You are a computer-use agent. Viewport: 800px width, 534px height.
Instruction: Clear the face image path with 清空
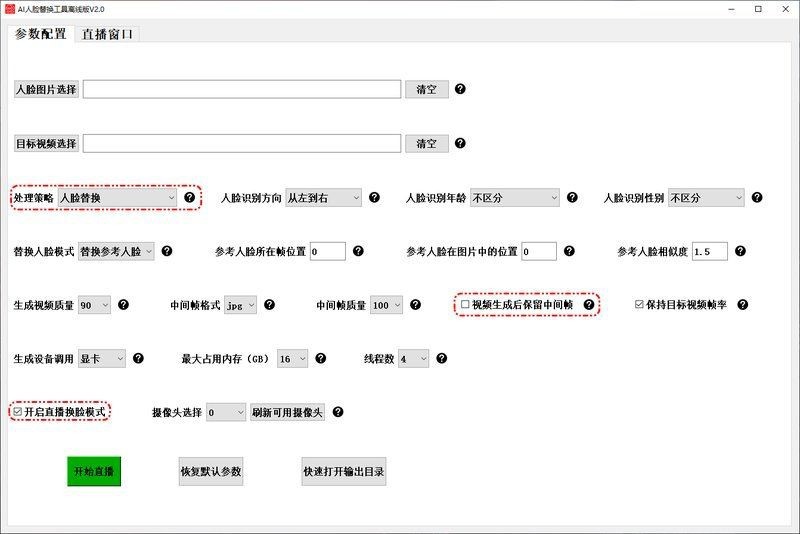point(427,89)
